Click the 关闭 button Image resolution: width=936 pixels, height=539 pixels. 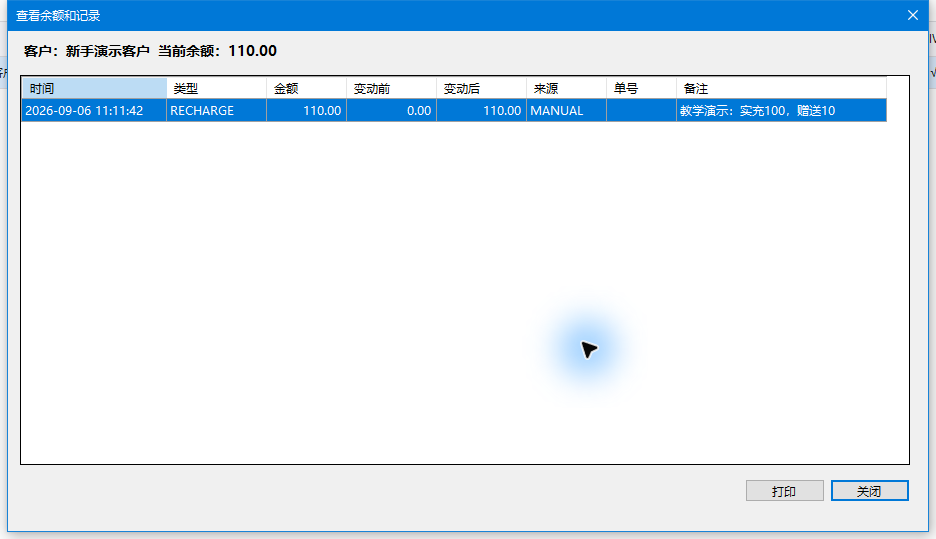click(x=869, y=491)
